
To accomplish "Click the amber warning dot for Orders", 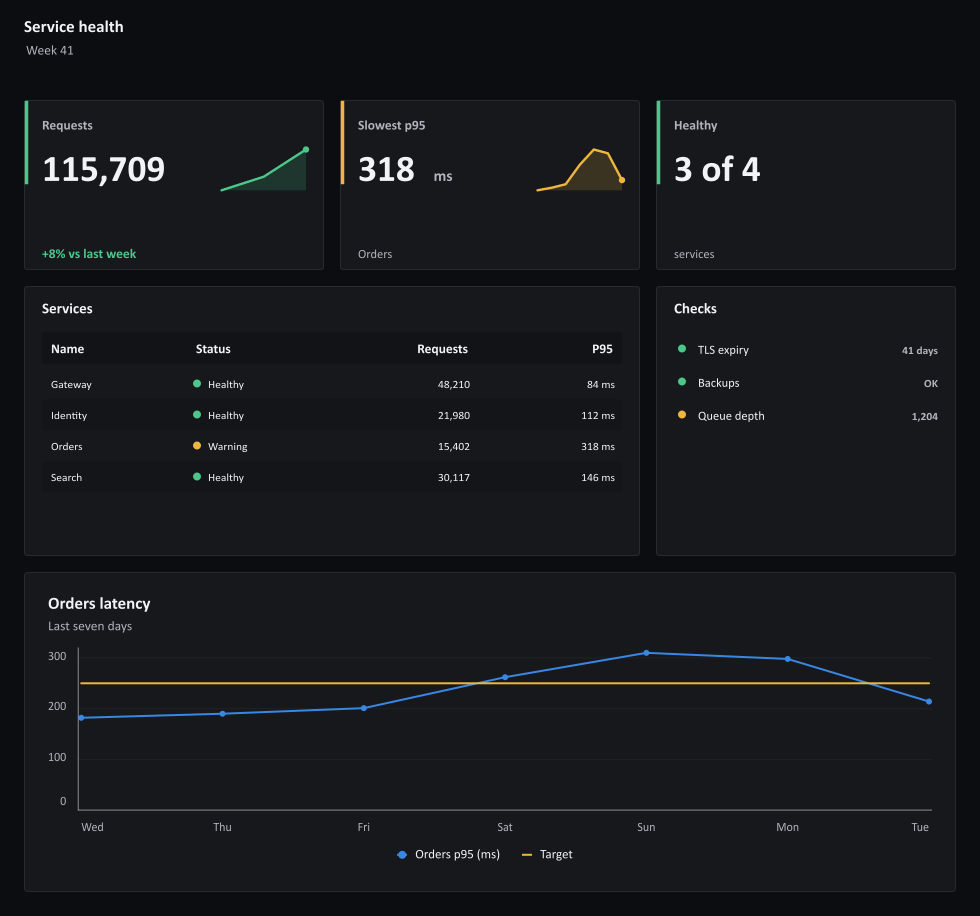I will click(x=197, y=446).
